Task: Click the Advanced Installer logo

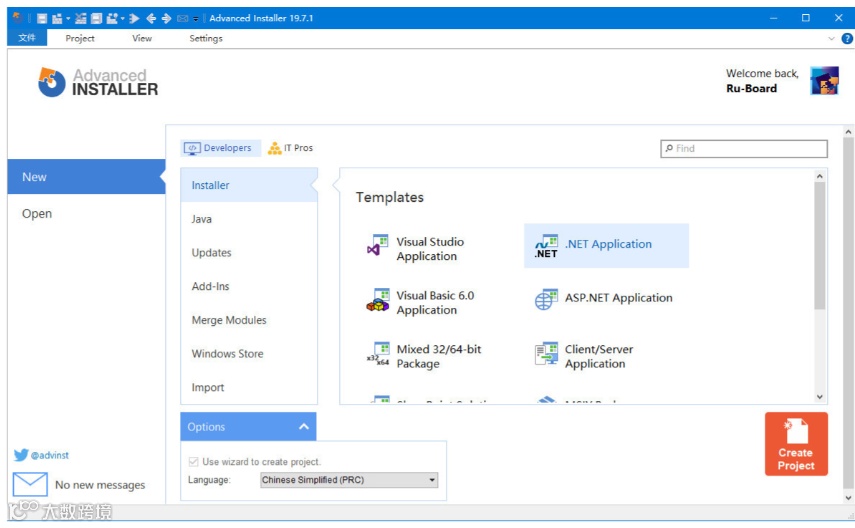Action: [98, 82]
